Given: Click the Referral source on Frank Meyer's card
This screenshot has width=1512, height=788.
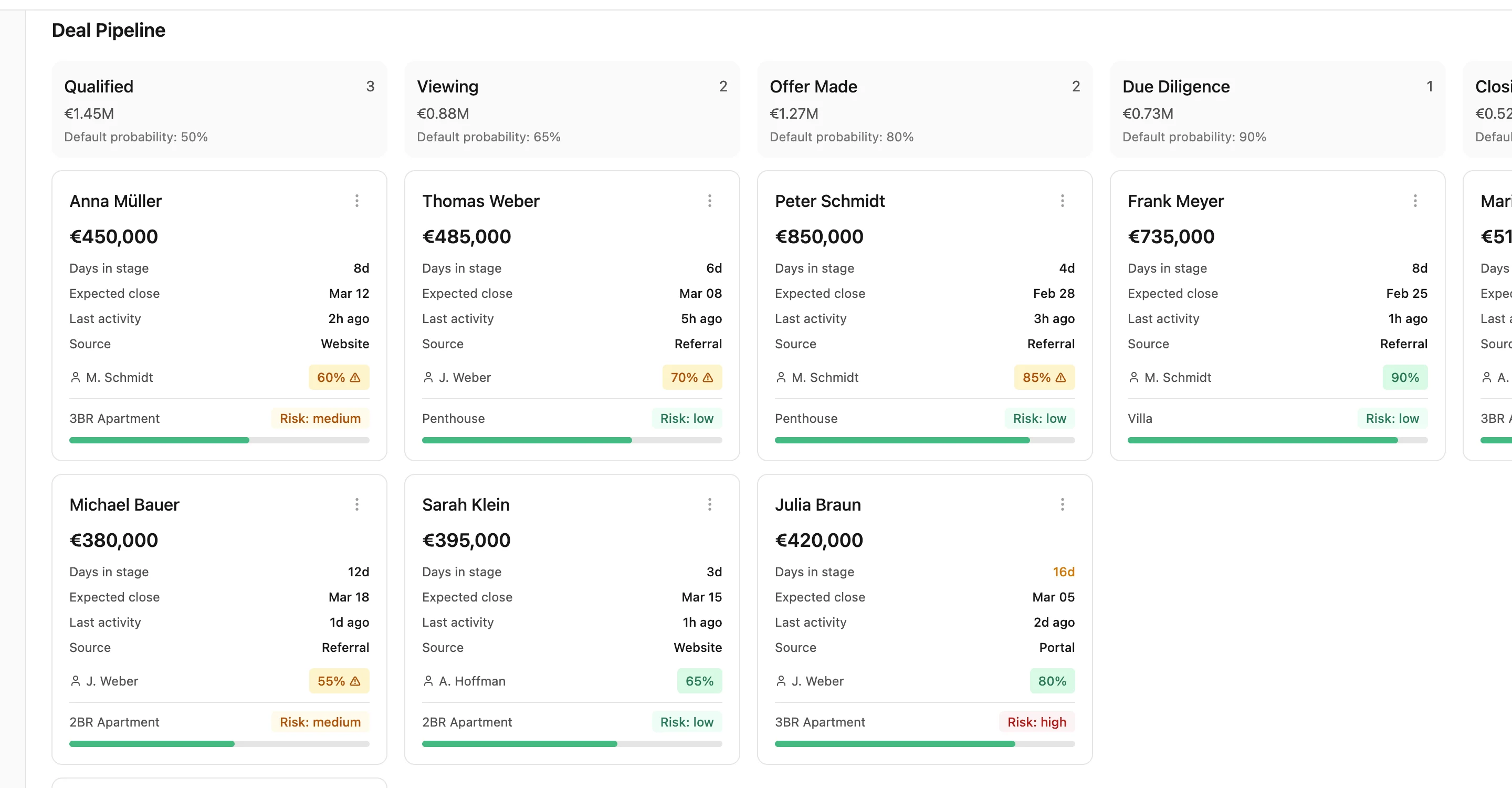Looking at the screenshot, I should tap(1403, 344).
